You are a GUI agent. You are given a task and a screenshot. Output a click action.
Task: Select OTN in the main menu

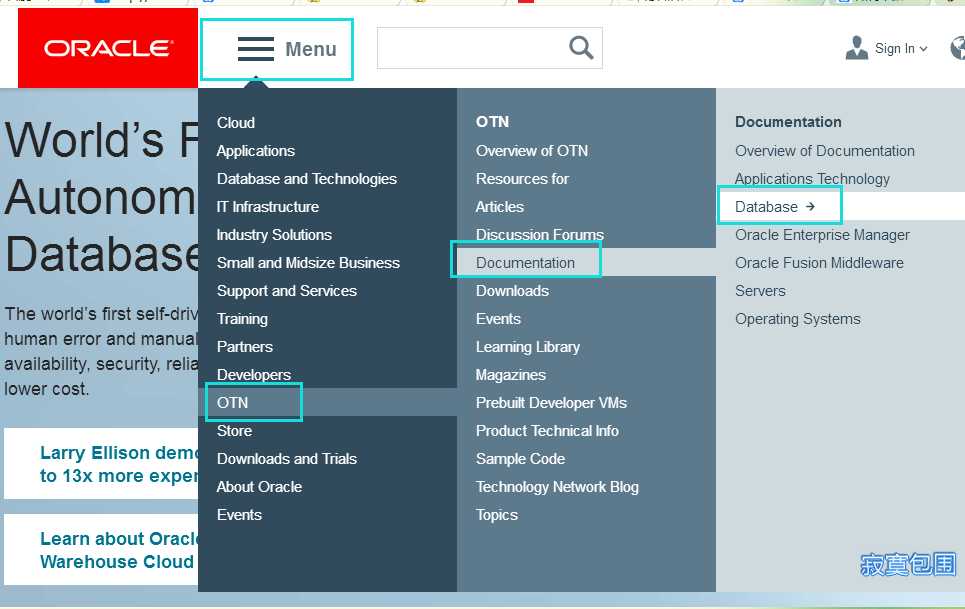point(232,403)
